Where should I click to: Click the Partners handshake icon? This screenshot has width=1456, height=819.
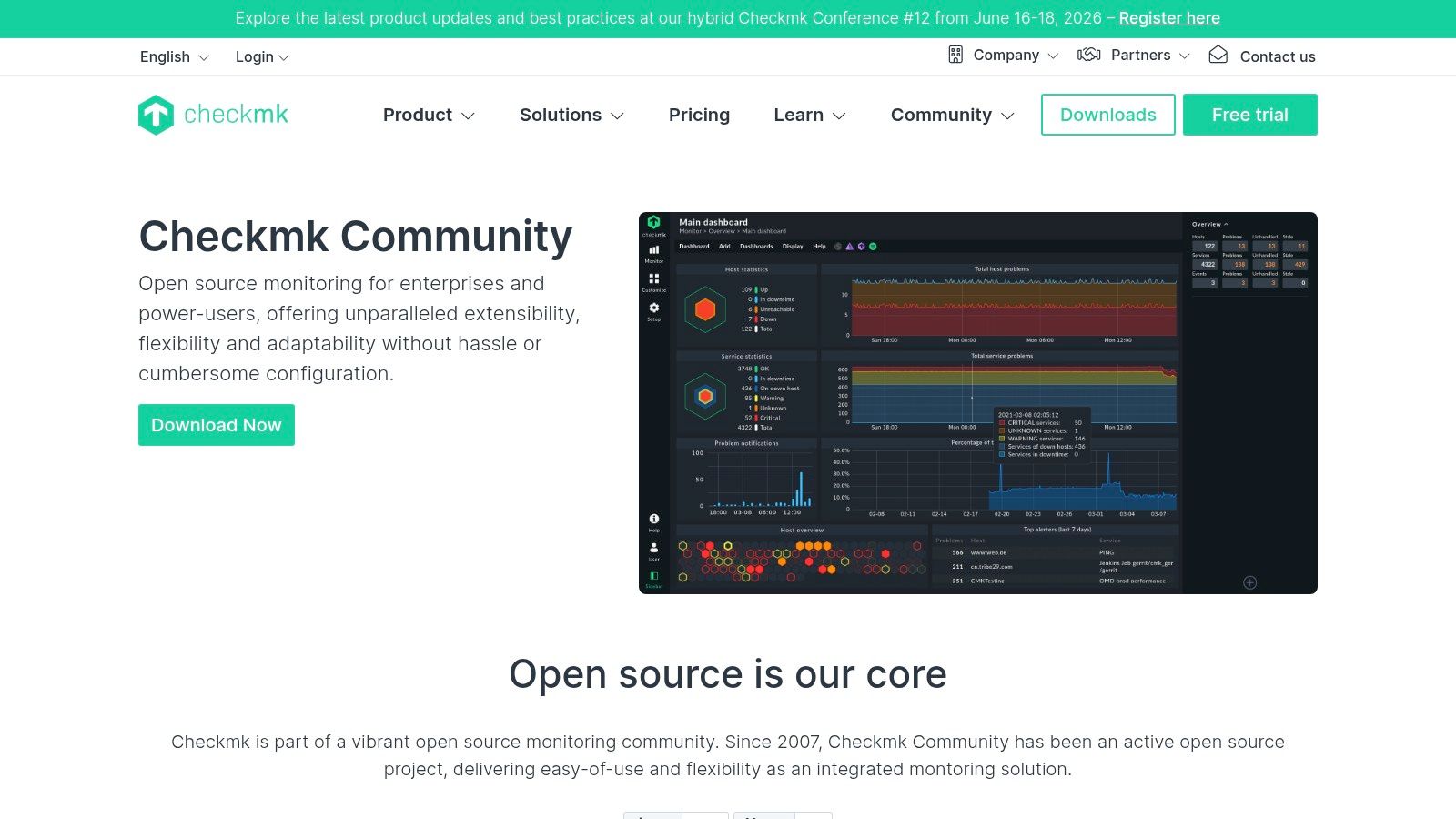[1089, 55]
